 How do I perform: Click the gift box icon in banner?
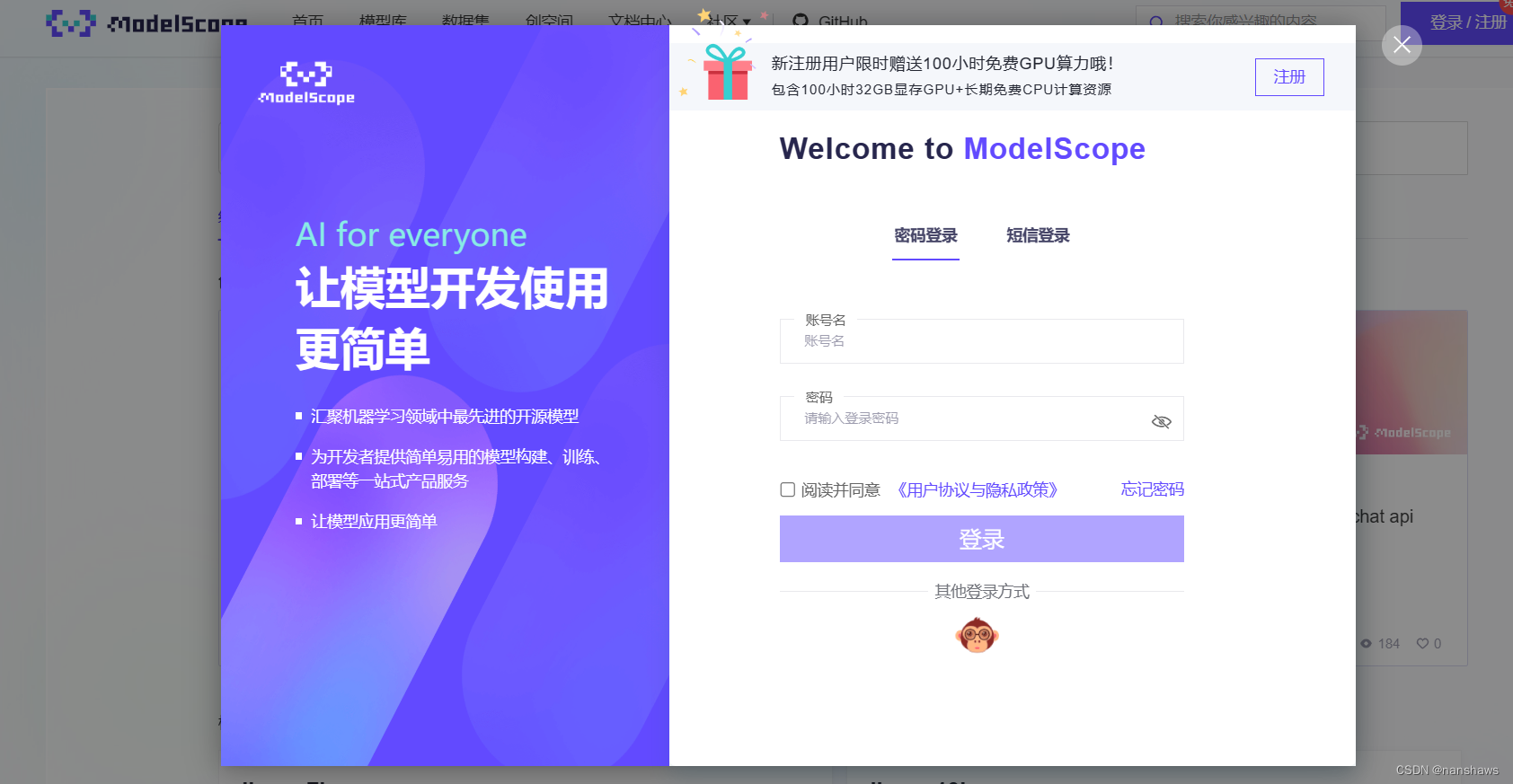point(727,72)
